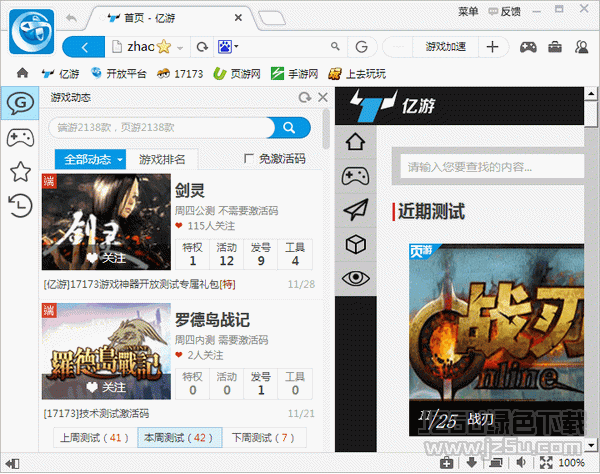Click the 100% zoom level

pyautogui.click(x=572, y=463)
